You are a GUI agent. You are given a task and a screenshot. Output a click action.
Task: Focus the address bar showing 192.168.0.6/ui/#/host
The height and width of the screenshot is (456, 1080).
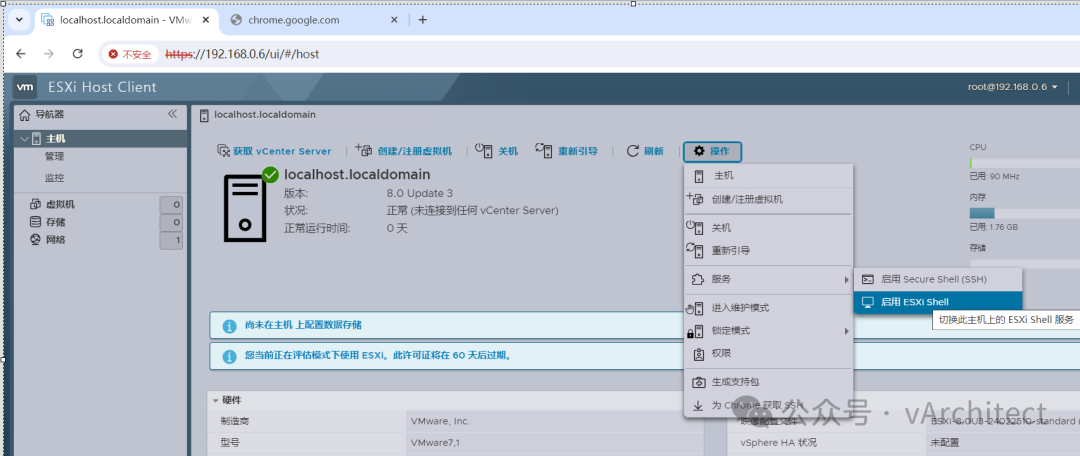tap(242, 54)
